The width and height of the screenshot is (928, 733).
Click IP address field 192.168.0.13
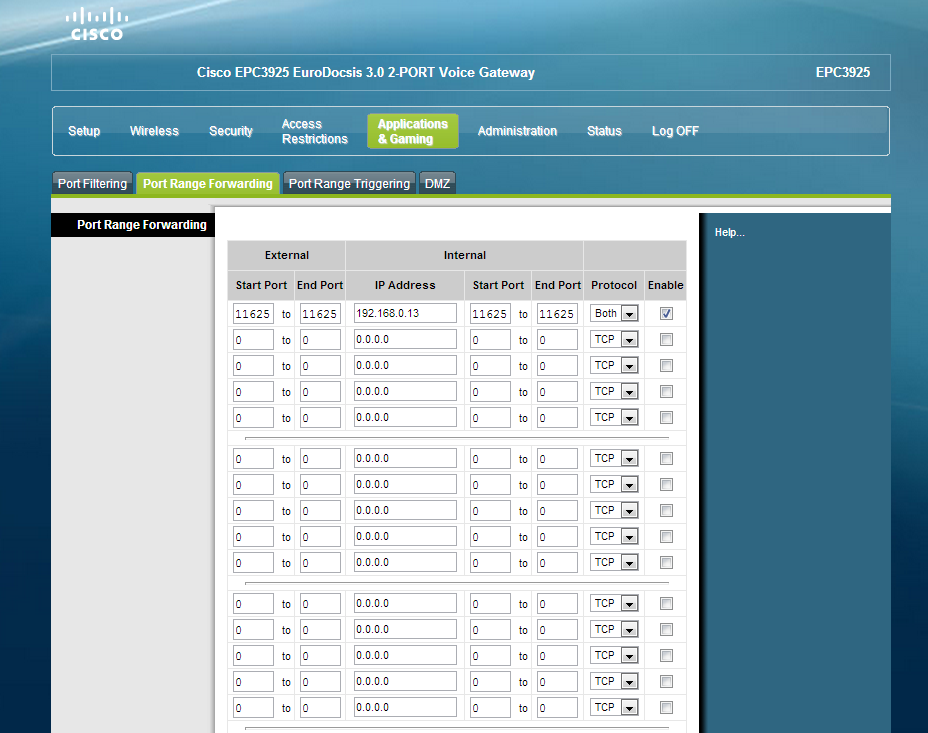(x=405, y=313)
